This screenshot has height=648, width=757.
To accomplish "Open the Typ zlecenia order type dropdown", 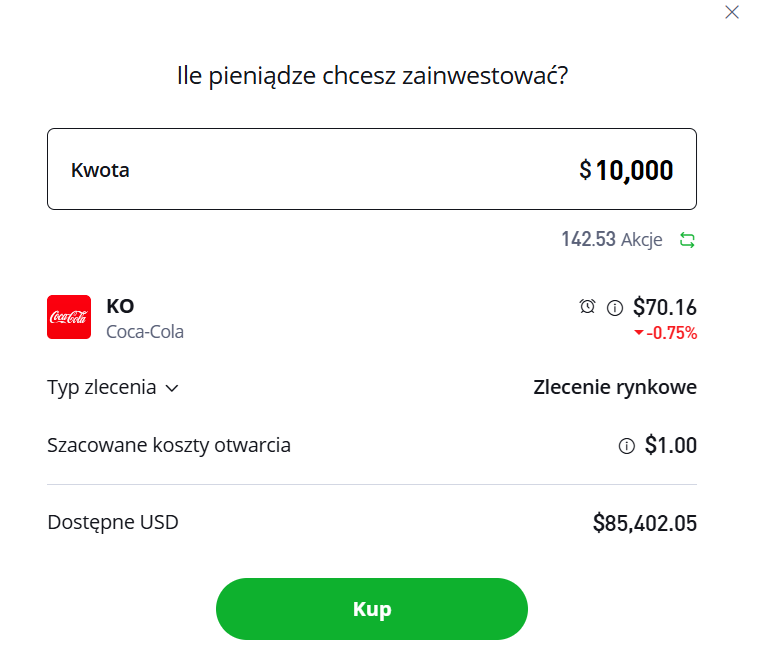I will point(113,387).
